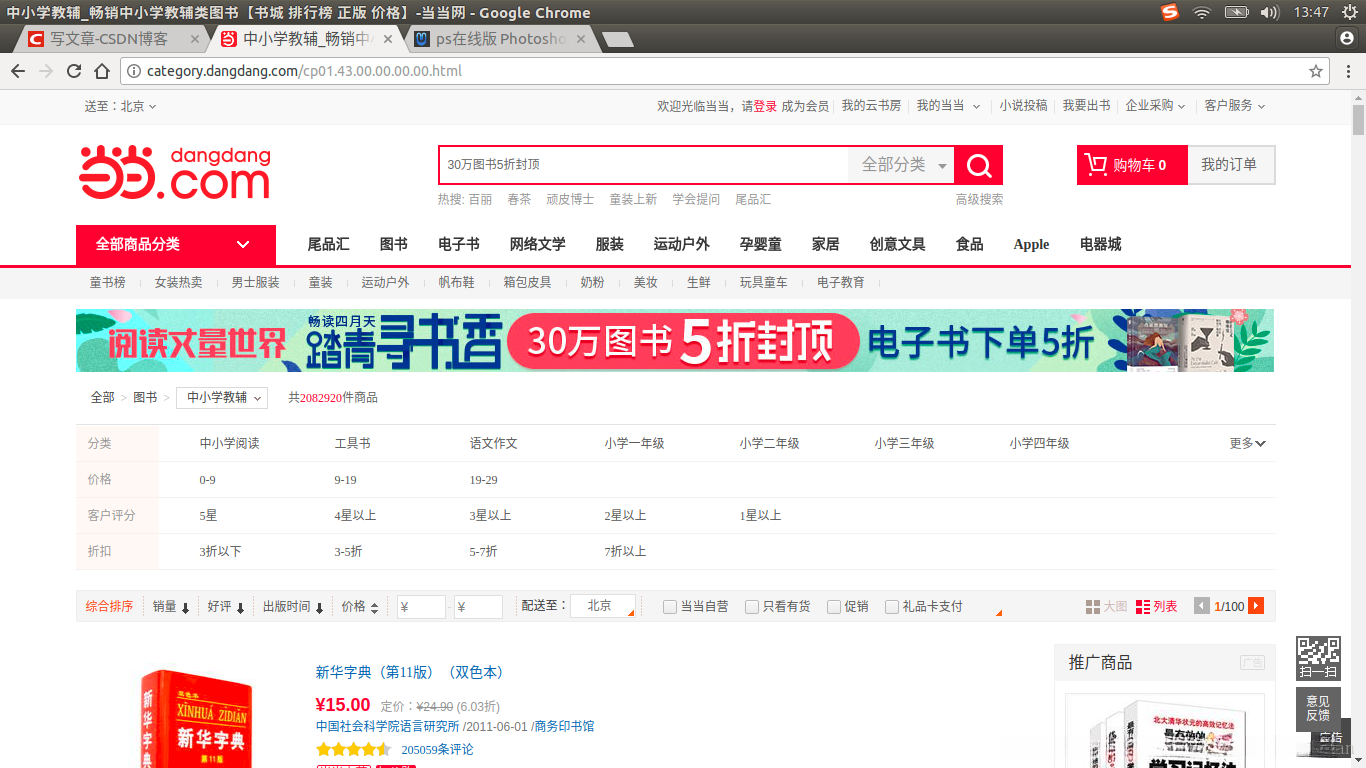Switch to the 写文章-CSDN博客 tab
Image resolution: width=1366 pixels, height=768 pixels.
pyautogui.click(x=110, y=39)
